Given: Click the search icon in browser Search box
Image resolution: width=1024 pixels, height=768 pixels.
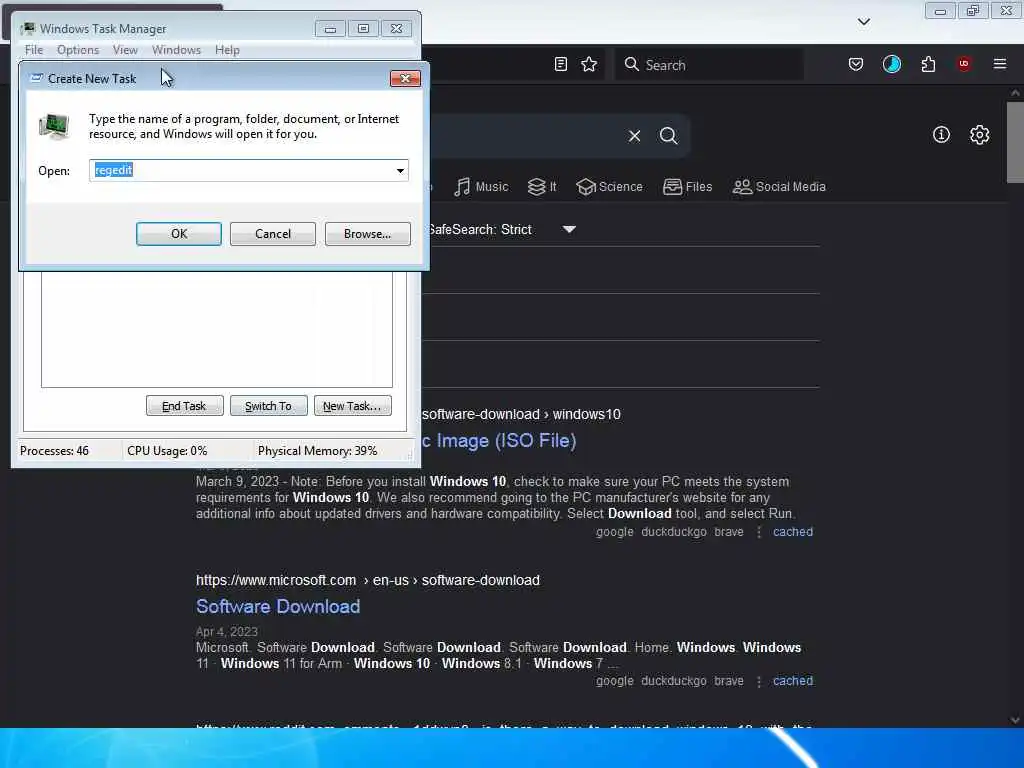Looking at the screenshot, I should 631,64.
